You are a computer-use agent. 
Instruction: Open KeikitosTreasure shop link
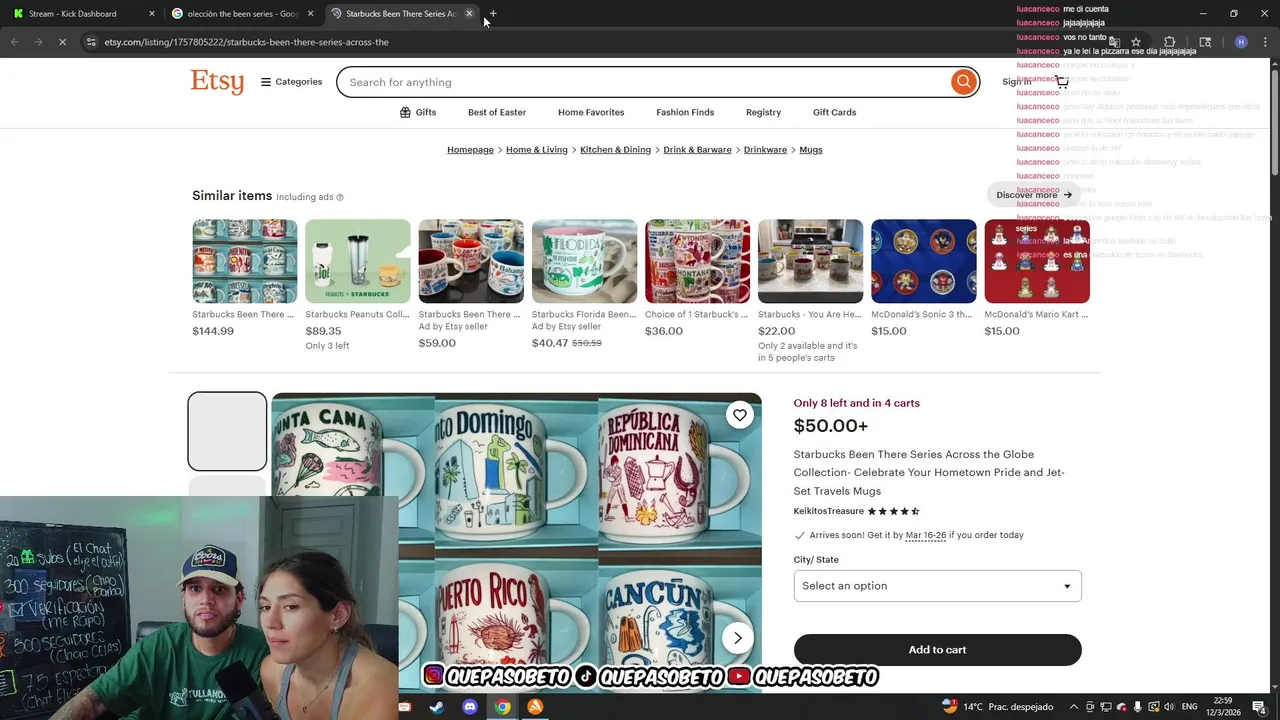[x=829, y=511]
